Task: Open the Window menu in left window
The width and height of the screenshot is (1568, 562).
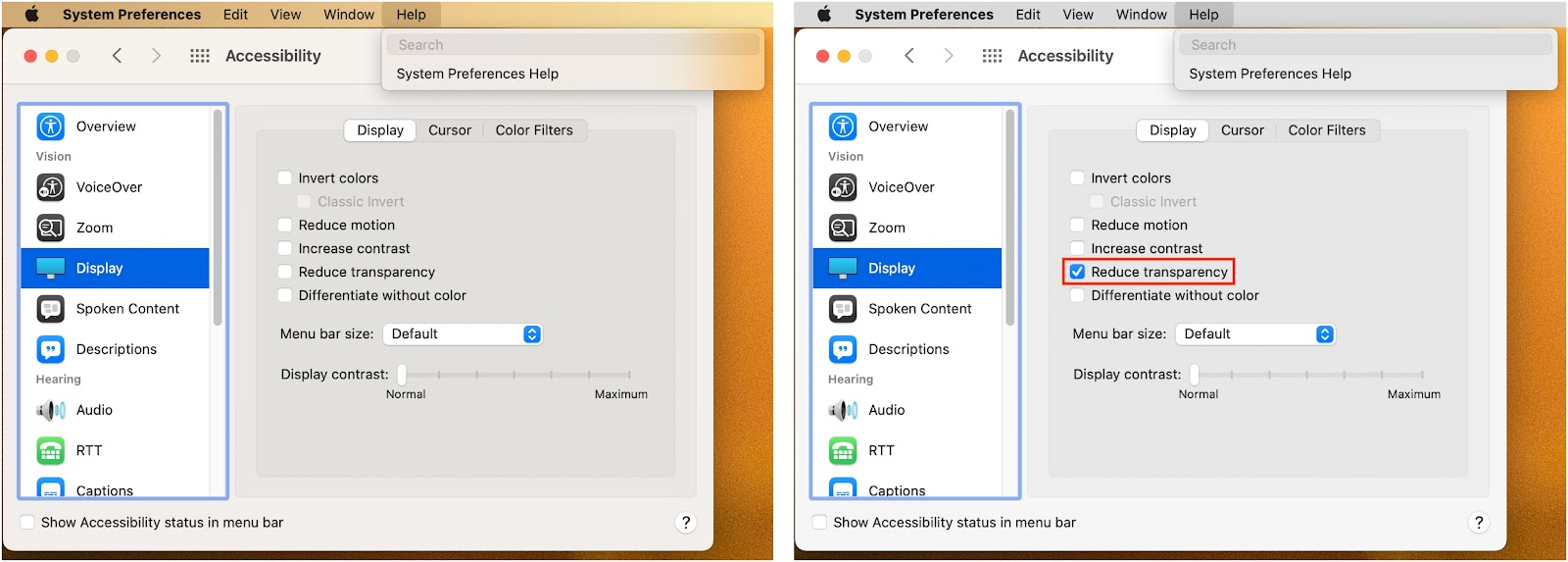Action: (x=349, y=15)
